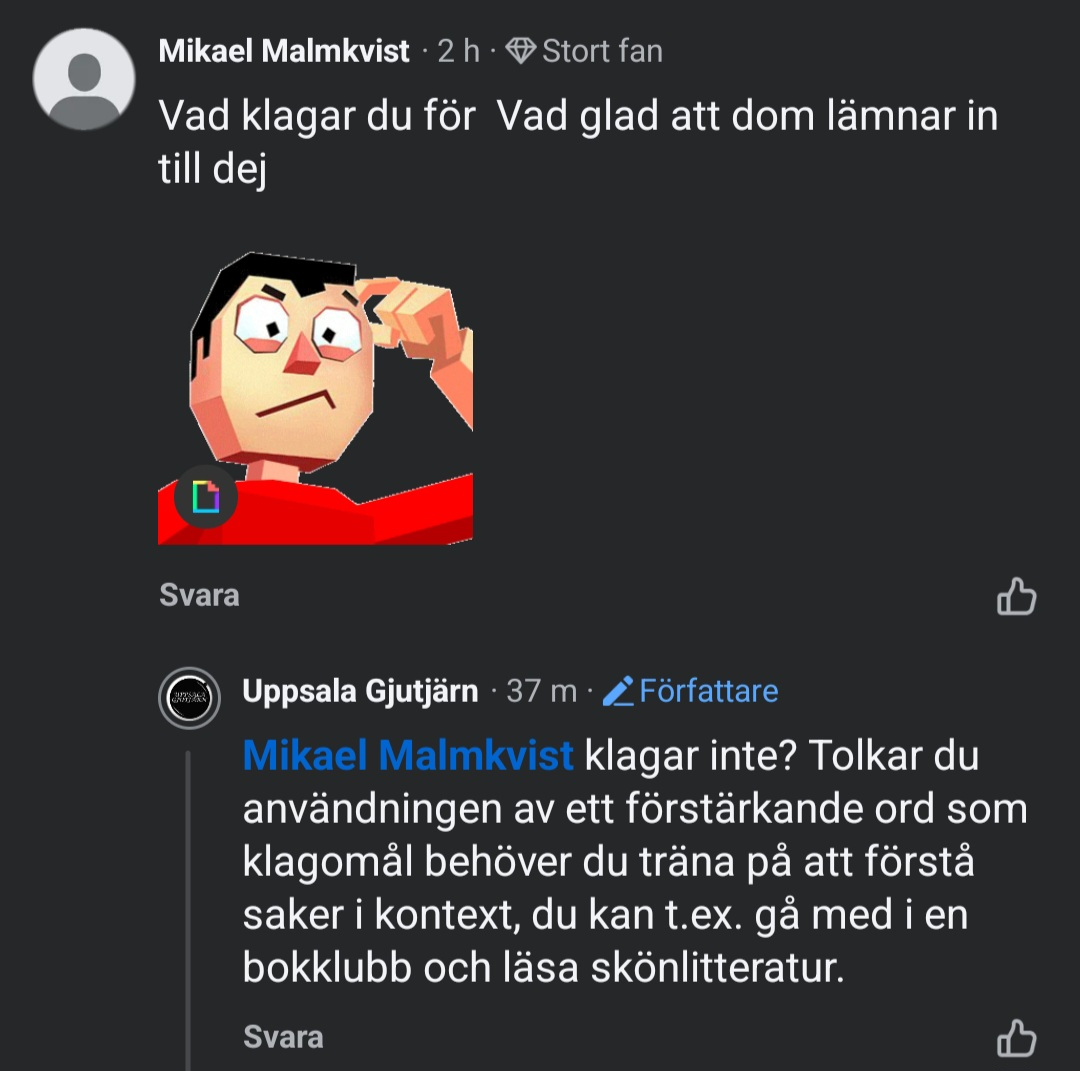Screen dimensions: 1080x1071
Task: Tap the diamond top fan badge icon
Action: coord(521,51)
